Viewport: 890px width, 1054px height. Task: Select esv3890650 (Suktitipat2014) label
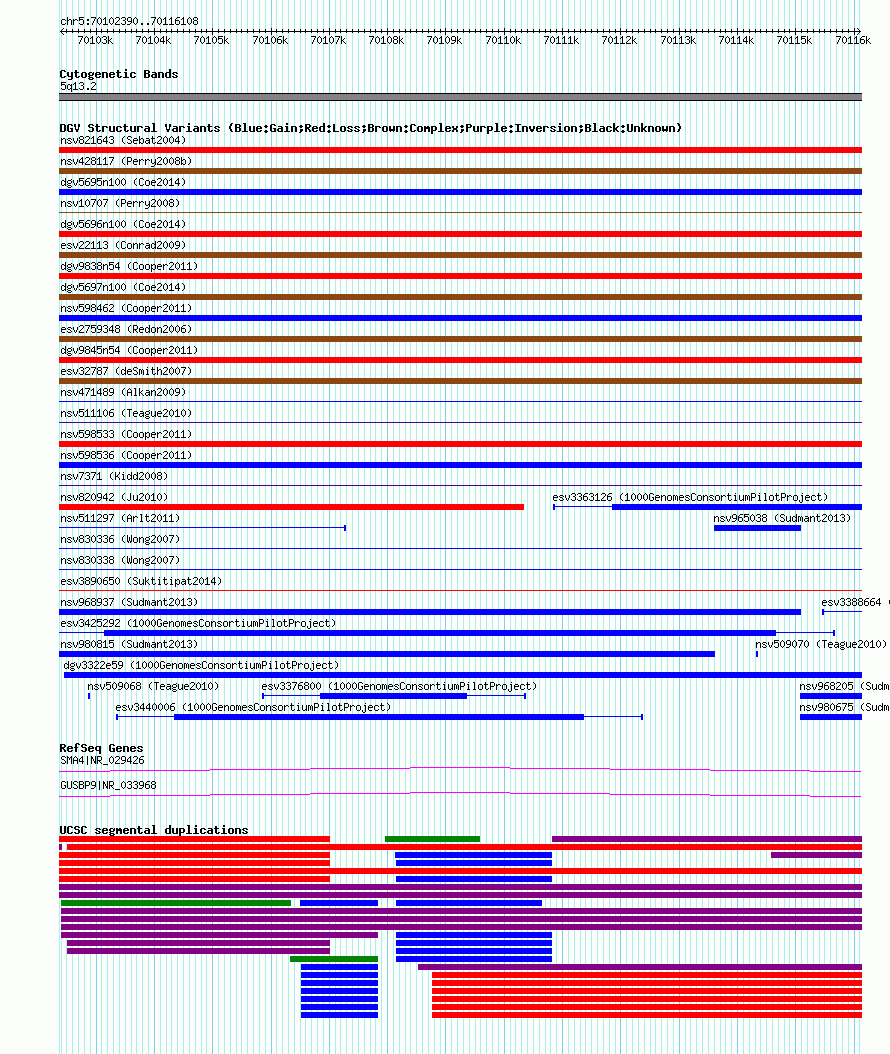coord(140,581)
